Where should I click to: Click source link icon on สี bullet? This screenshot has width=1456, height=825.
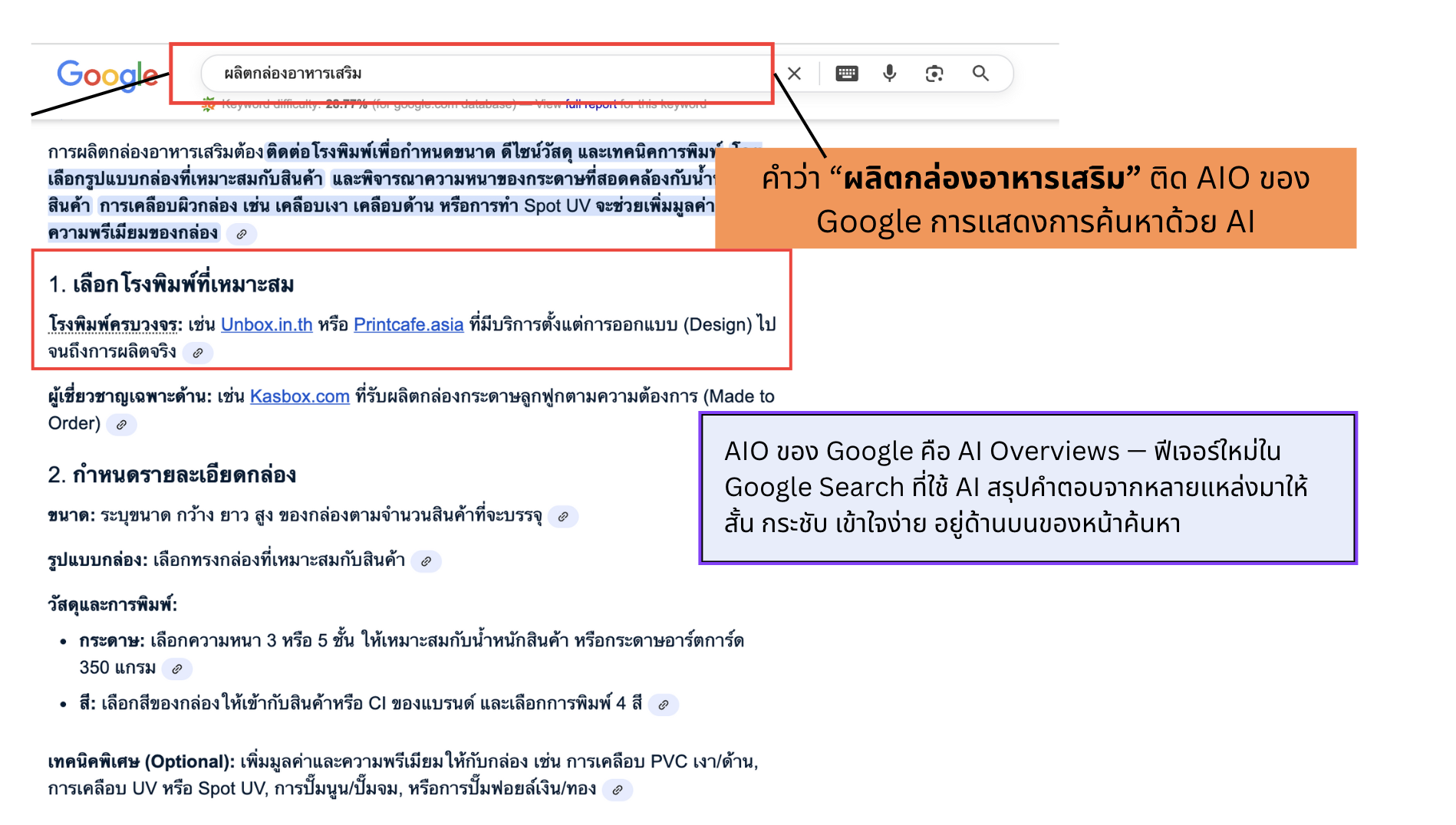tap(663, 705)
